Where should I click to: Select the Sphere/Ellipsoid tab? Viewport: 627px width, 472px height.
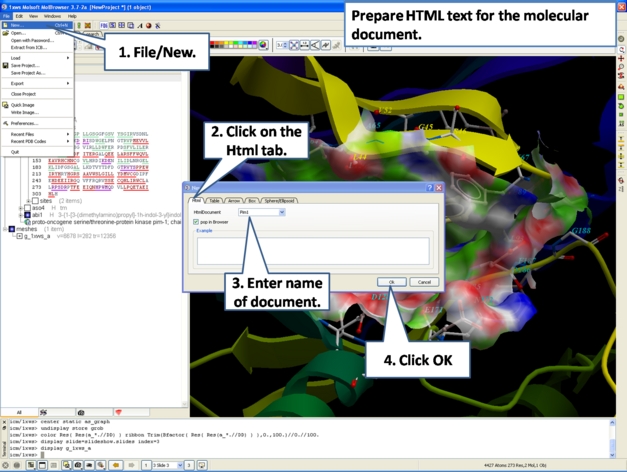pyautogui.click(x=280, y=200)
